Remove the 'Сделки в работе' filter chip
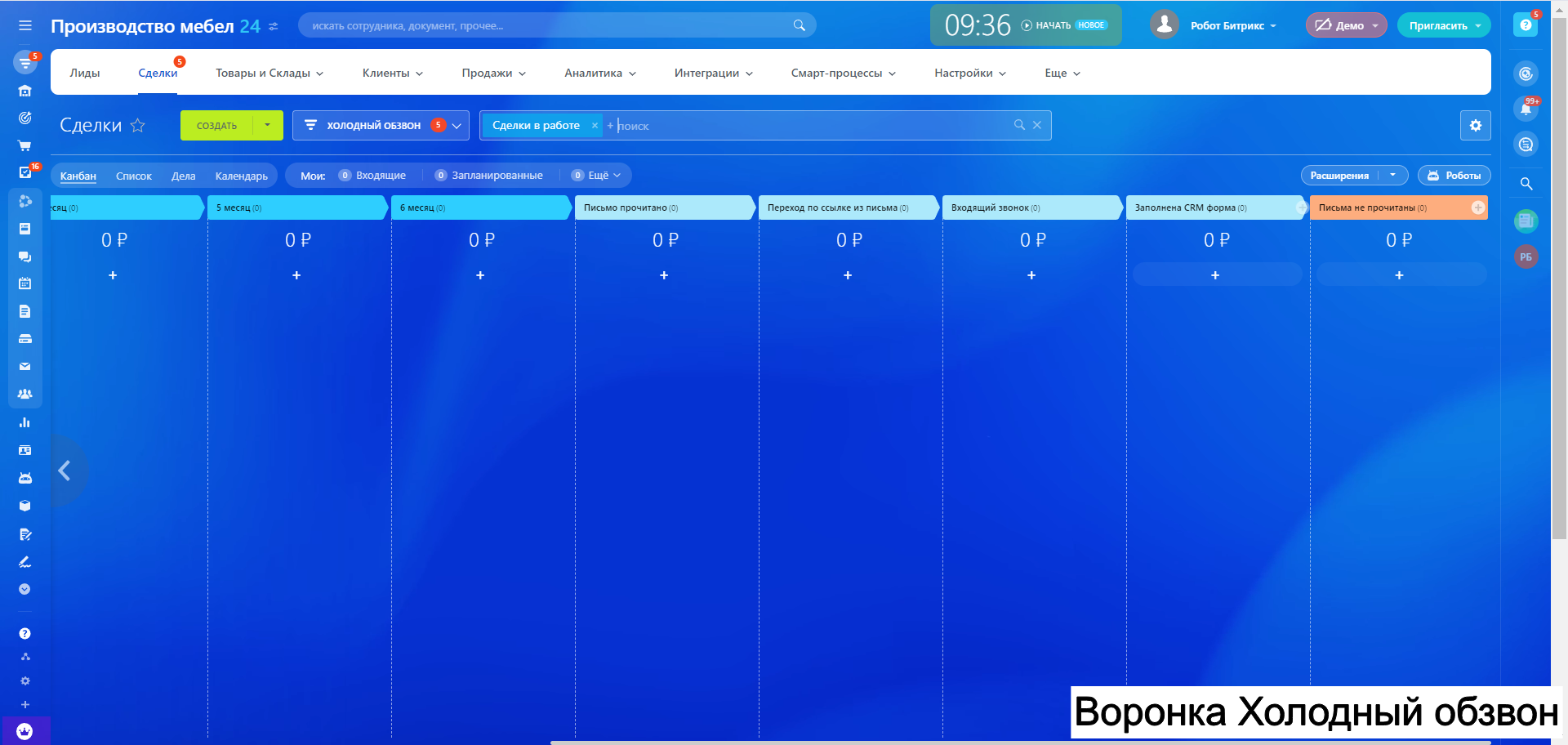The height and width of the screenshot is (745, 1568). click(595, 126)
